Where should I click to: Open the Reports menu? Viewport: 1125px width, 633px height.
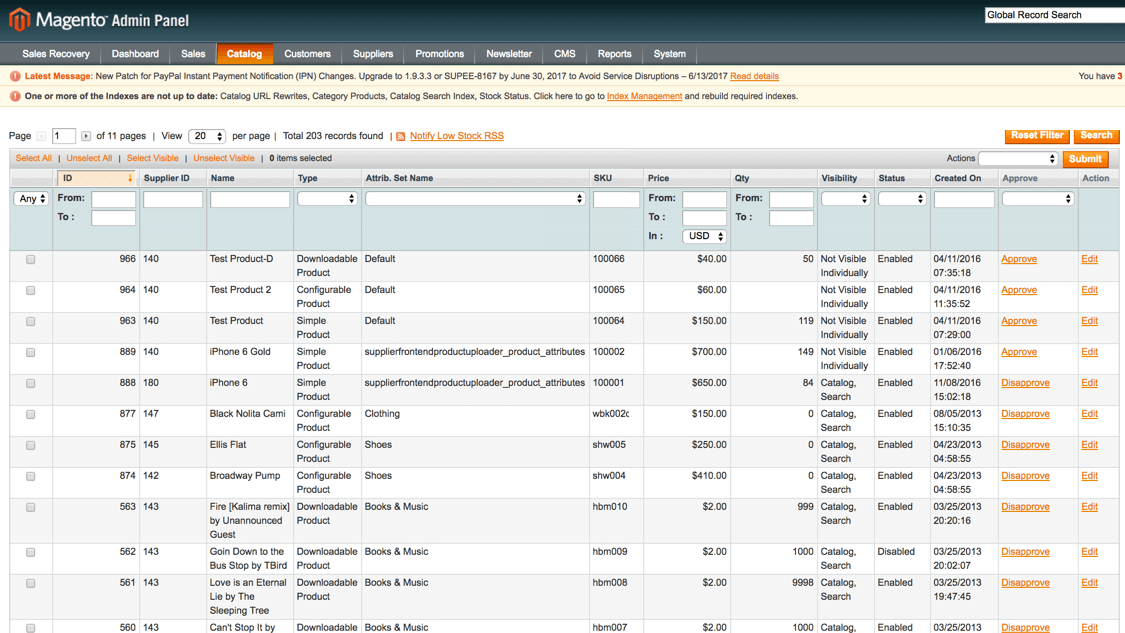tap(614, 54)
